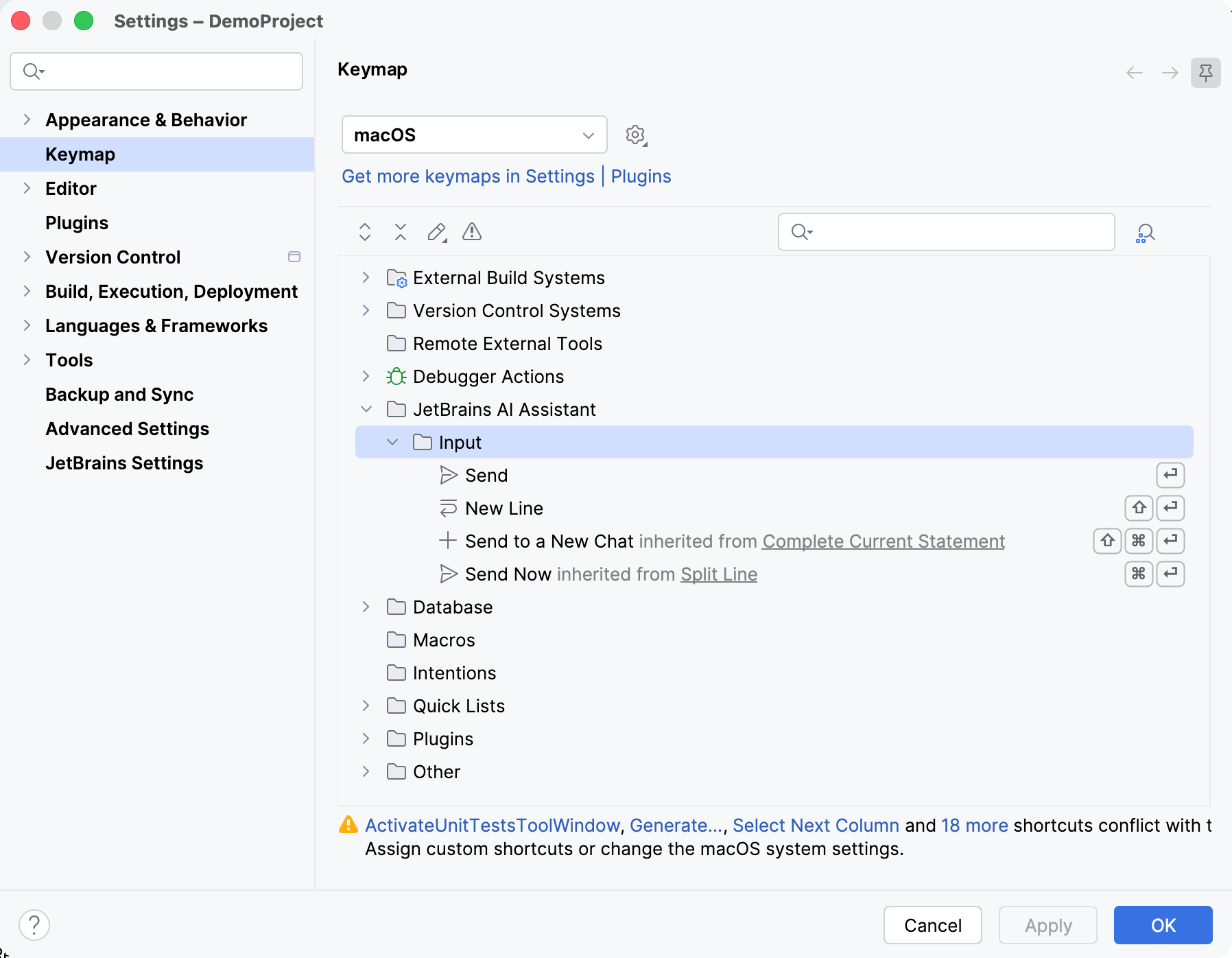Open the keymap scheme gear menu
Image resolution: width=1232 pixels, height=958 pixels.
click(x=637, y=135)
